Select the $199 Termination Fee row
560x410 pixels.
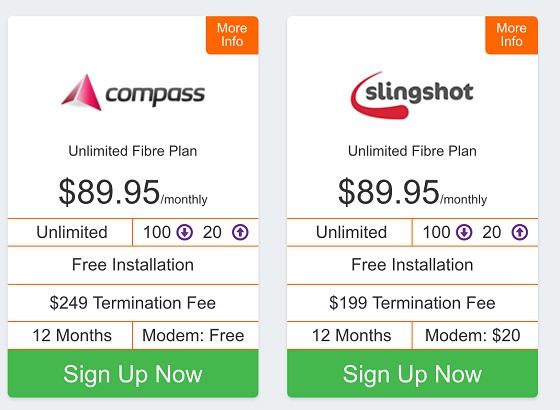[412, 303]
